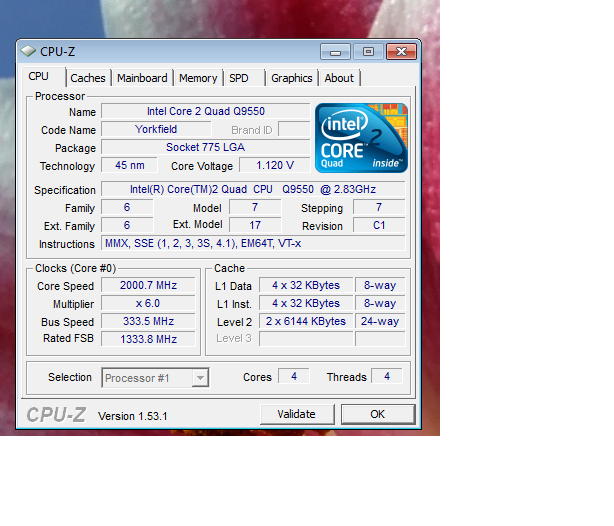Open the Caches tab

tap(88, 78)
